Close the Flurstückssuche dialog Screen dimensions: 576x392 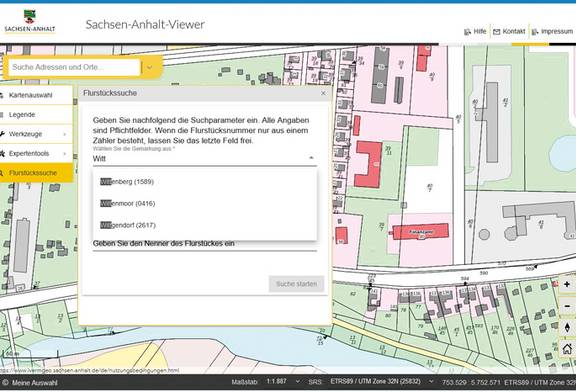tap(323, 93)
